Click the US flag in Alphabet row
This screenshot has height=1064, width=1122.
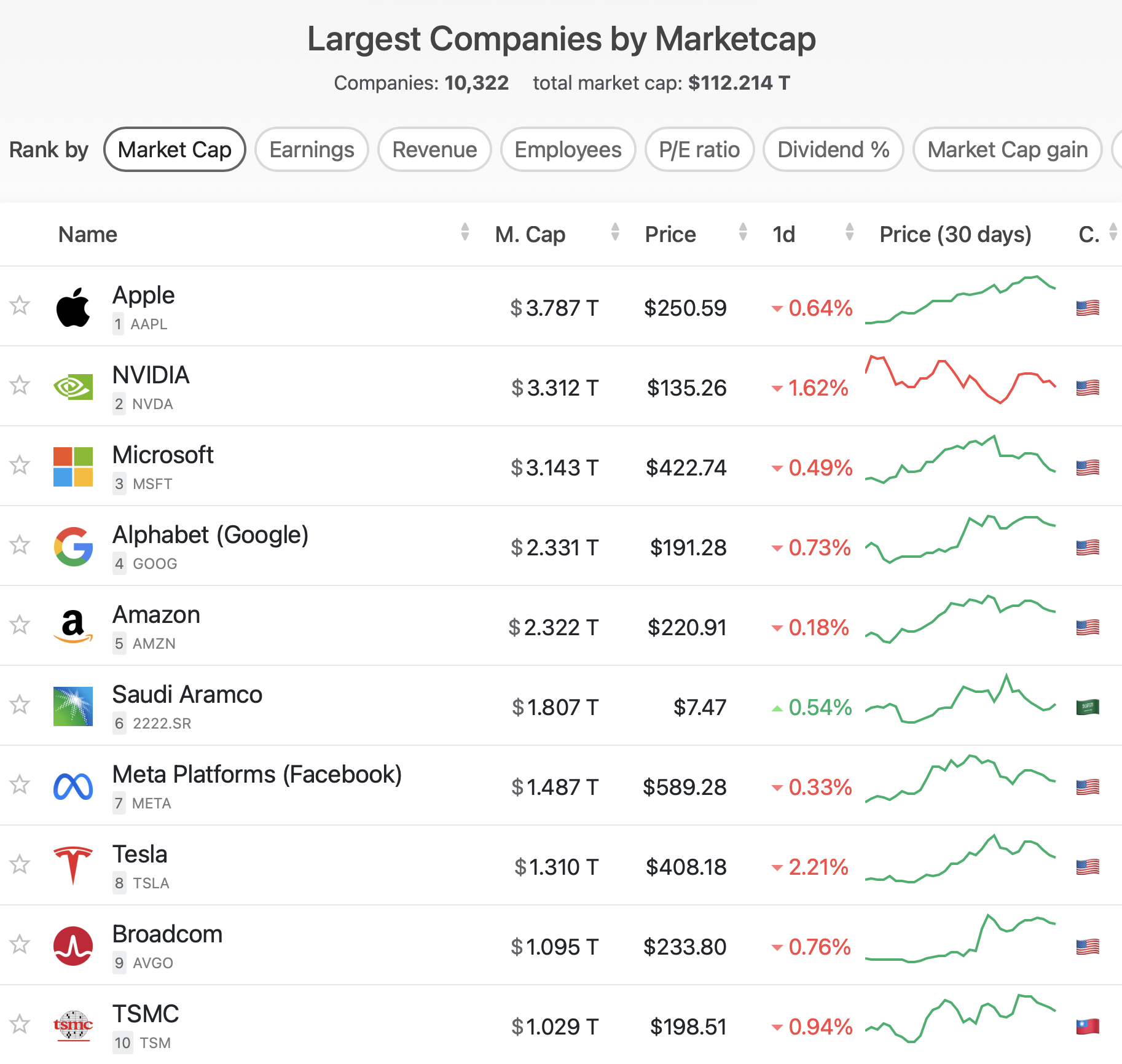coord(1088,547)
